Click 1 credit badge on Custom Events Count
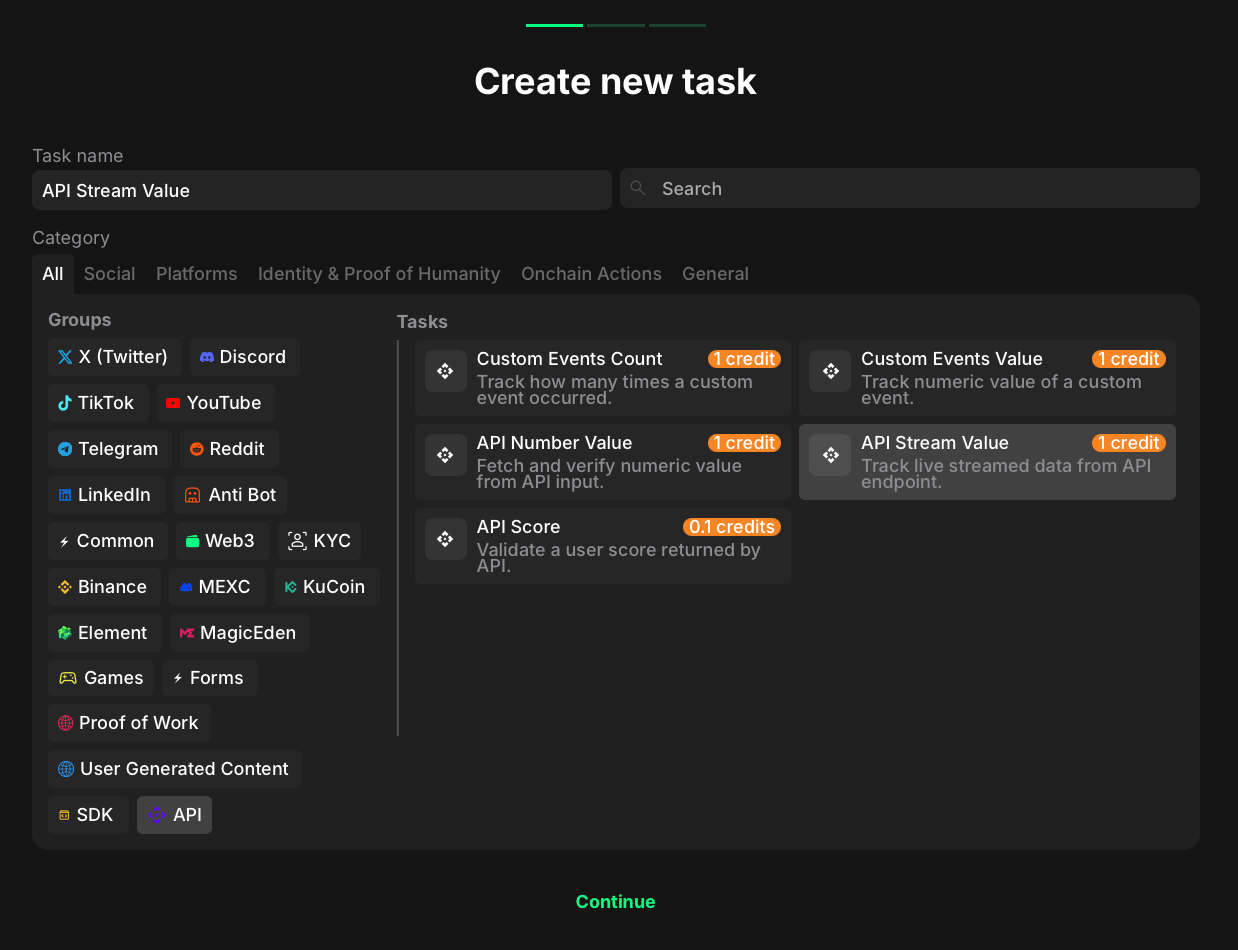The image size is (1238, 950). point(744,359)
